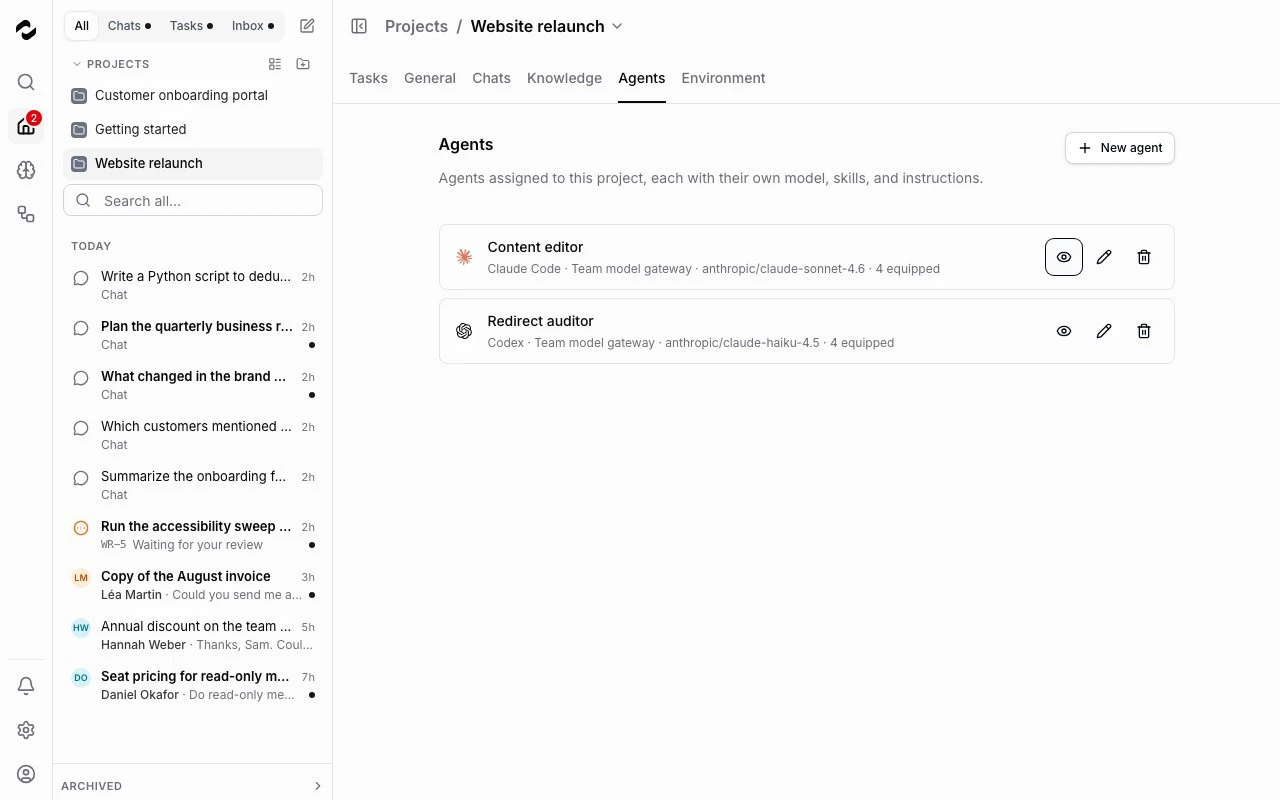Switch to the General tab
This screenshot has width=1280, height=800.
(430, 78)
